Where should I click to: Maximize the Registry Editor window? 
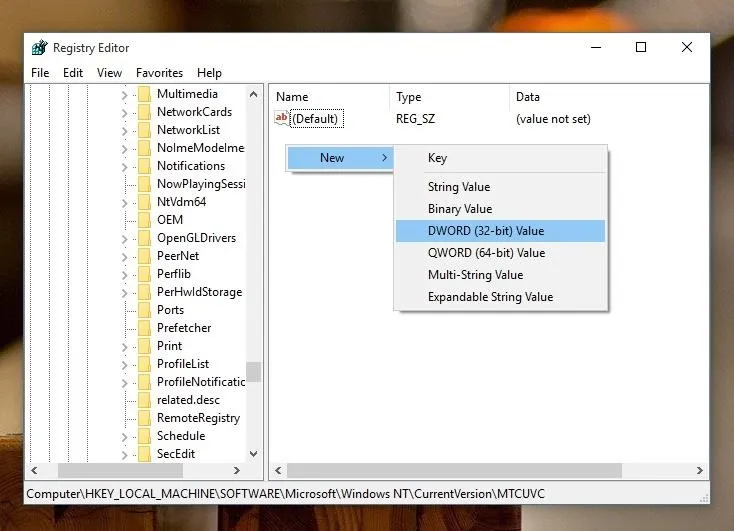[641, 47]
